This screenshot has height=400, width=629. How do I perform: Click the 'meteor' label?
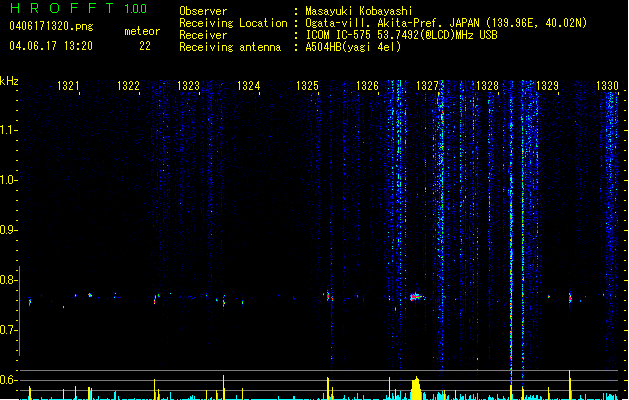click(x=142, y=31)
